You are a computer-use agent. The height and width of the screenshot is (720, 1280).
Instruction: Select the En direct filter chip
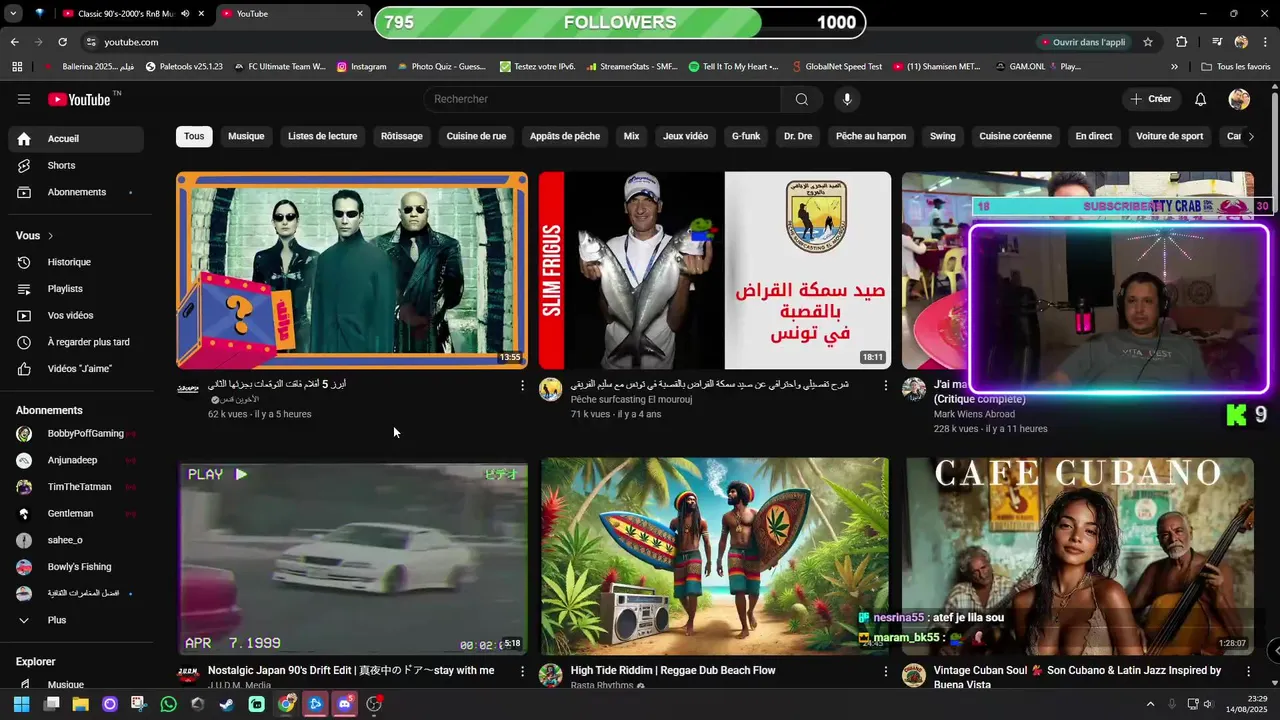tap(1094, 136)
